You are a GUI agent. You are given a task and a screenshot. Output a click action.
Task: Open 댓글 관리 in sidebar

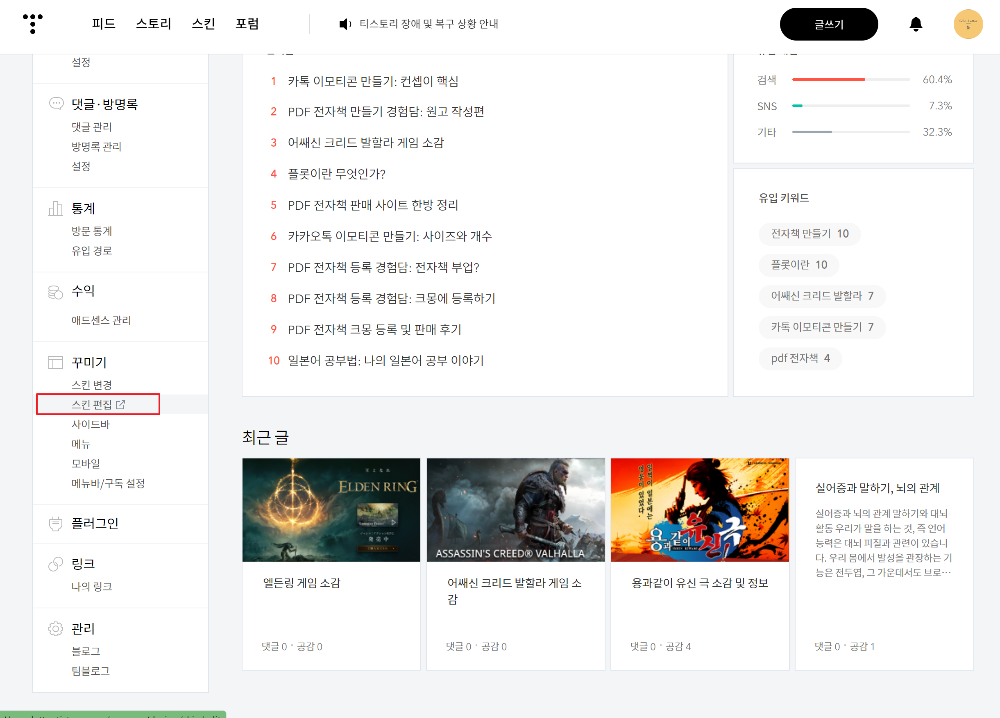pos(91,127)
